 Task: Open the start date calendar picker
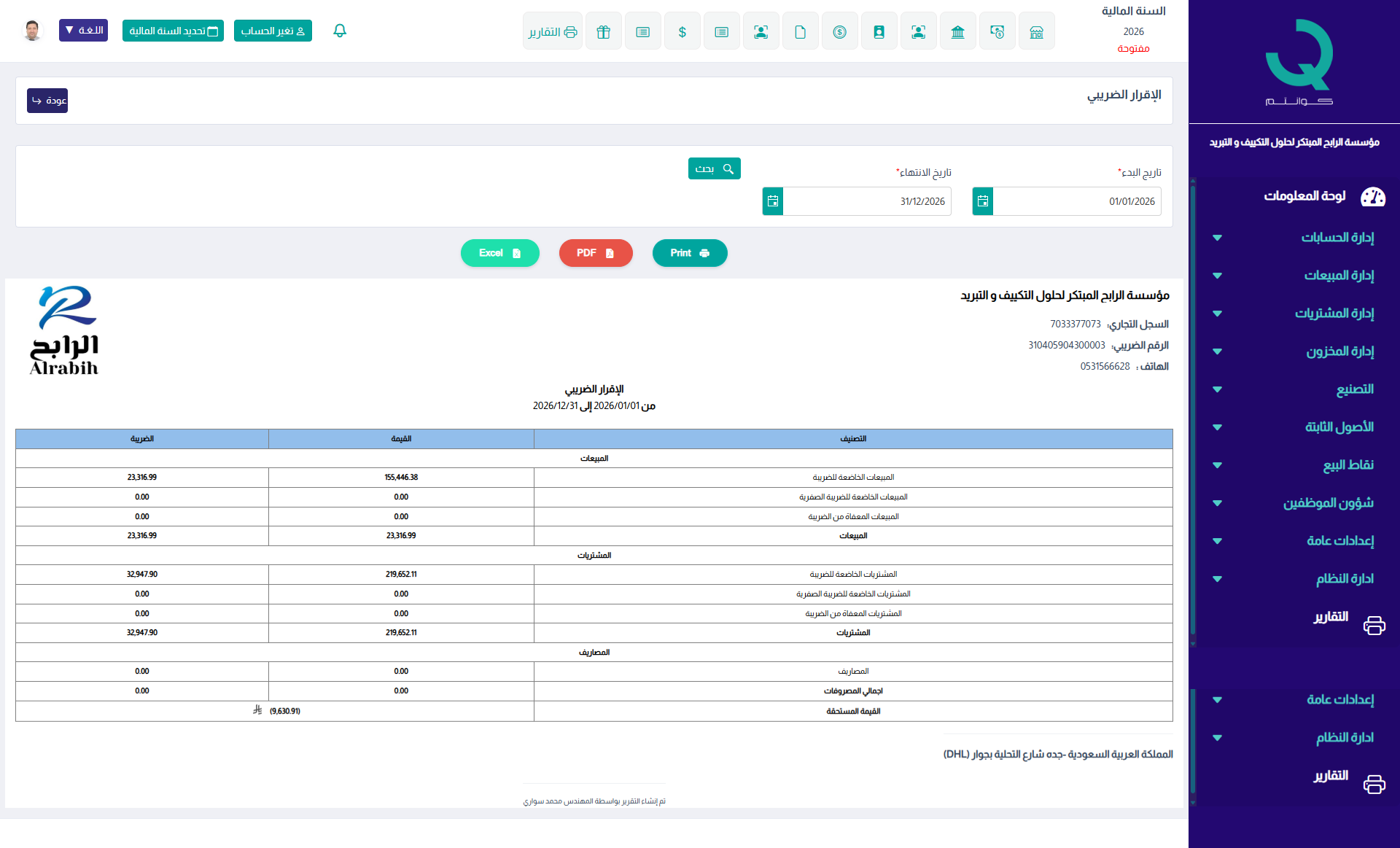click(x=982, y=201)
